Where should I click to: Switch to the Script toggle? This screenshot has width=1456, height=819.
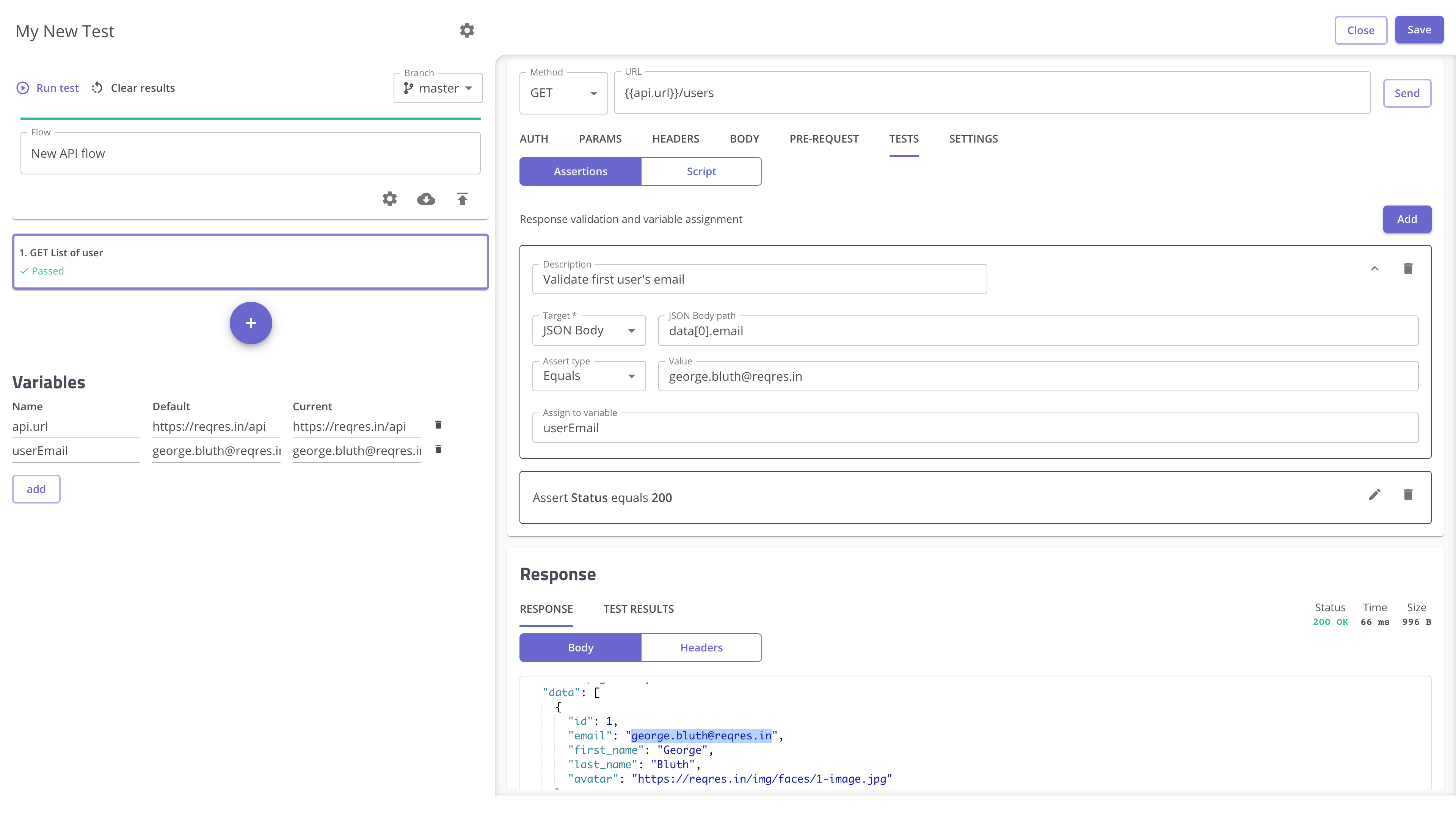(701, 171)
